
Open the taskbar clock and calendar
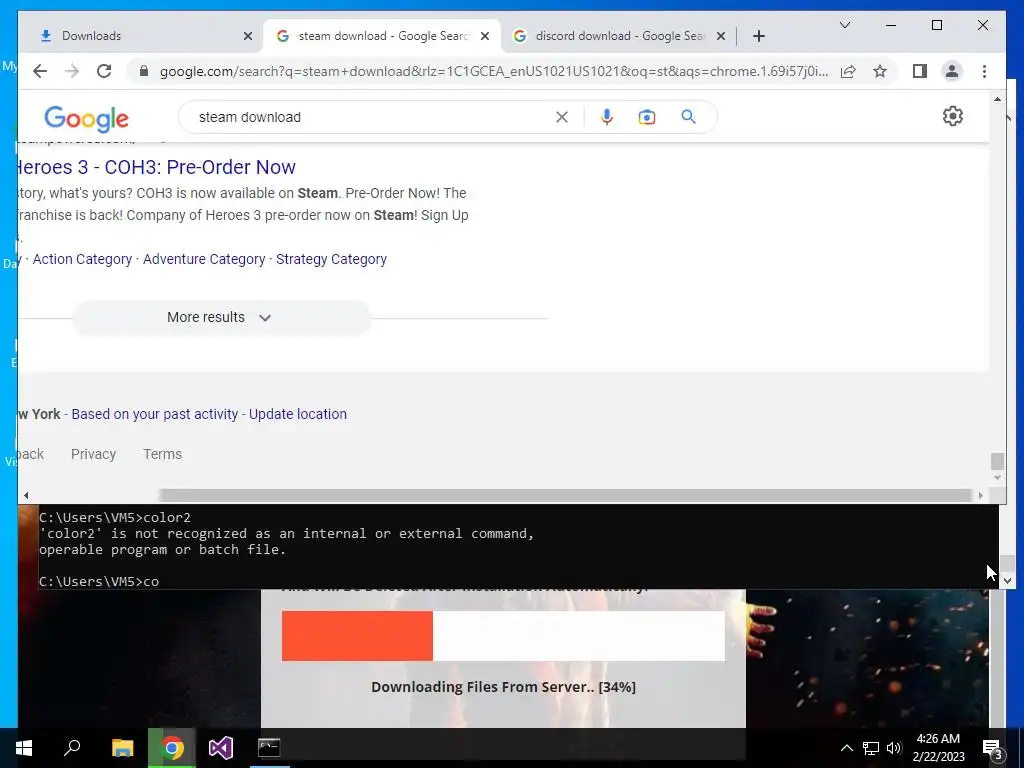click(938, 748)
